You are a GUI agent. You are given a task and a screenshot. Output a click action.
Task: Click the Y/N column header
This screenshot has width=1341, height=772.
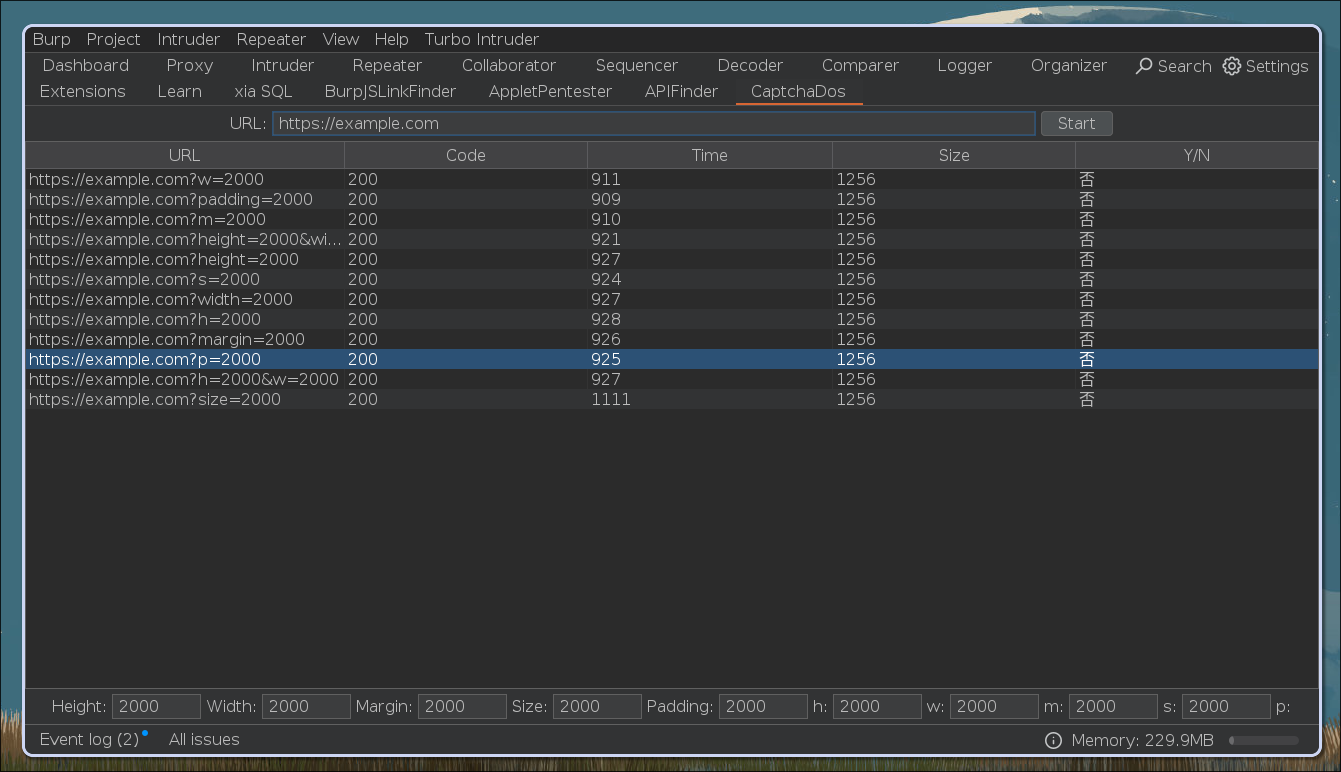[1197, 155]
